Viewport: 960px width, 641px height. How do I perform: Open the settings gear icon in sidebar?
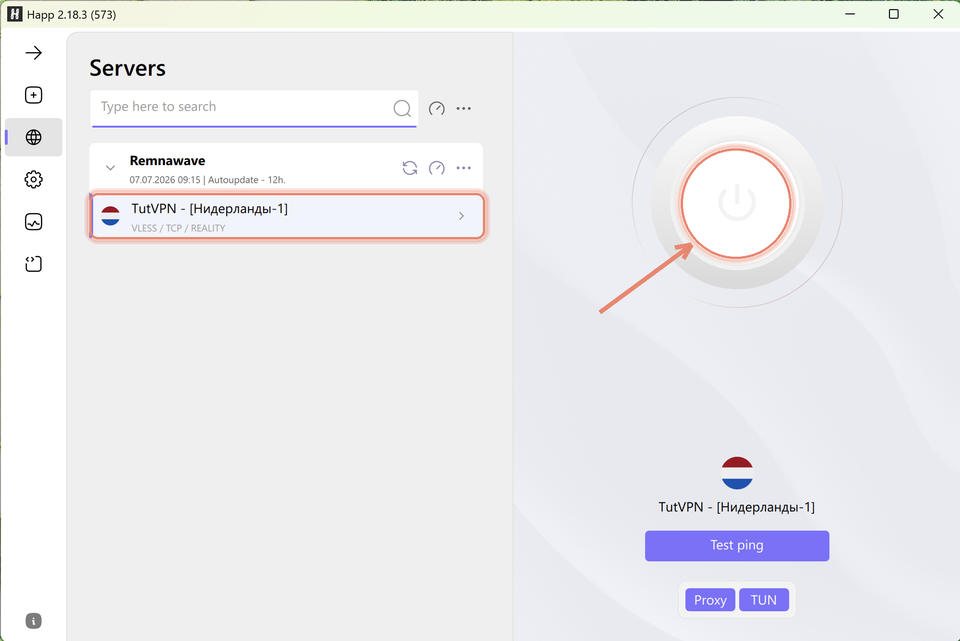(x=34, y=179)
